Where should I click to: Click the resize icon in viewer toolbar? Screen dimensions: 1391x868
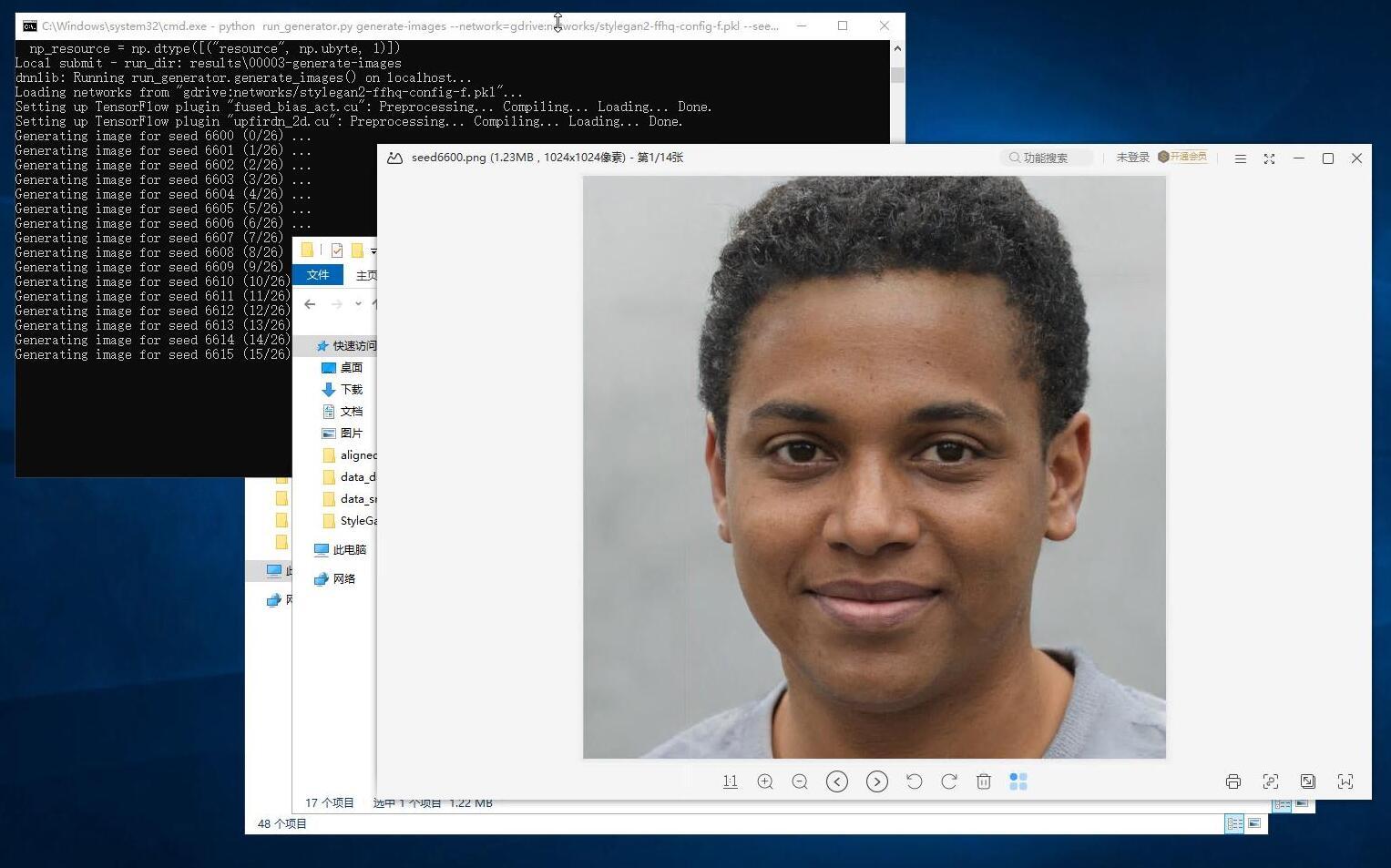[x=1308, y=781]
